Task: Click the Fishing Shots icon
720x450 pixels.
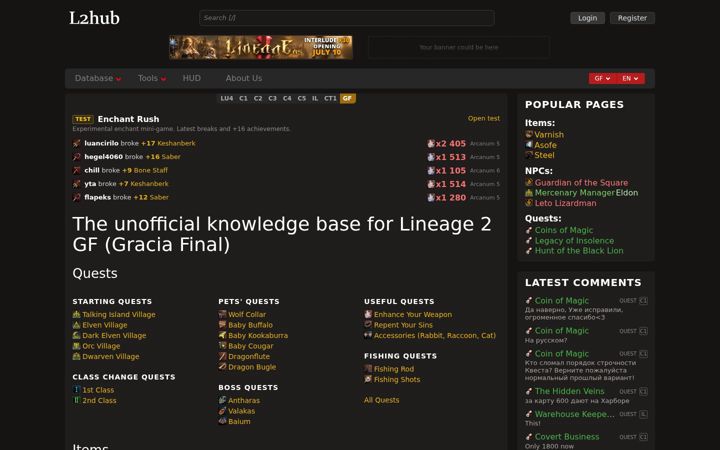Action: (x=368, y=379)
